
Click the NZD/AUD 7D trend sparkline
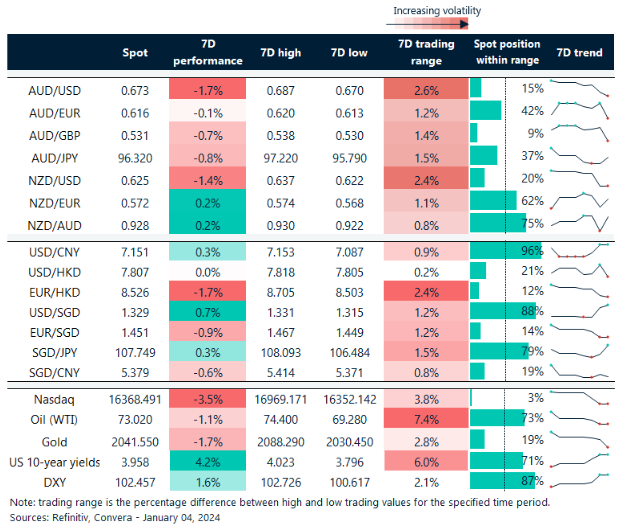tap(579, 222)
